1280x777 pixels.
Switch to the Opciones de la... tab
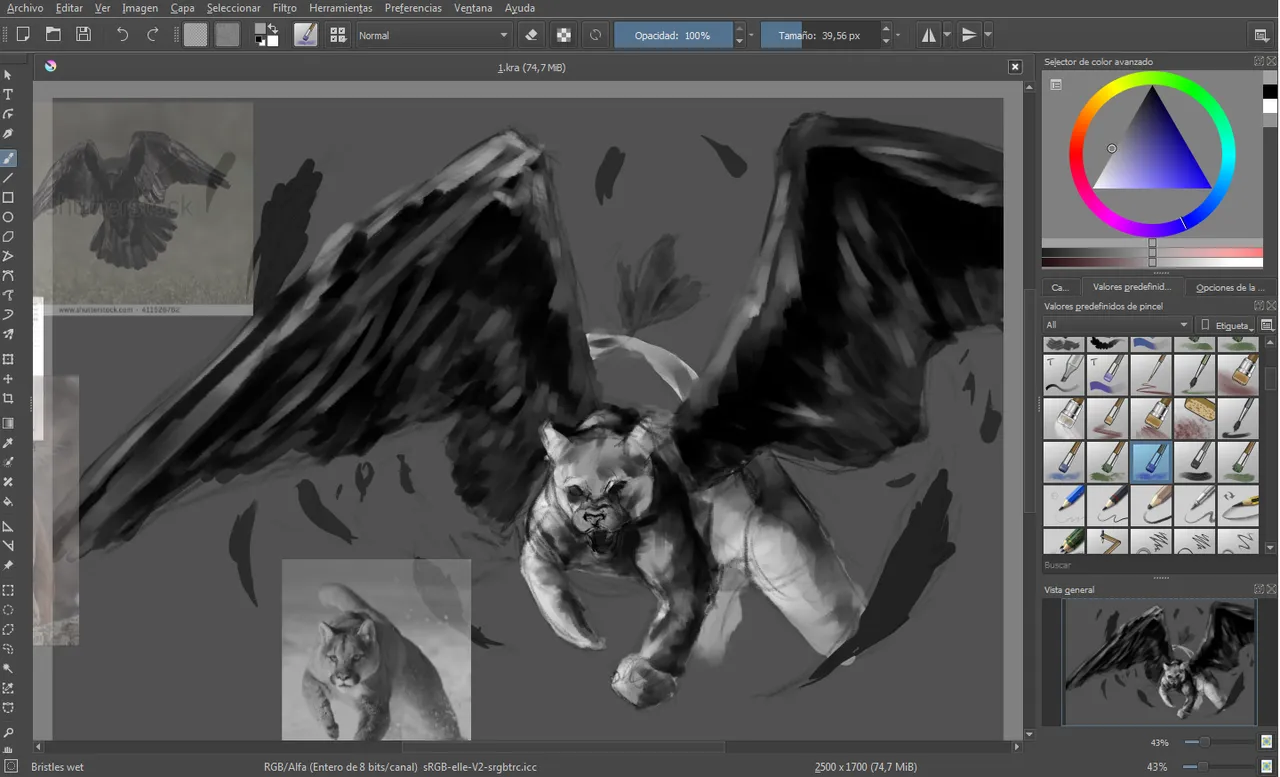[x=1230, y=287]
